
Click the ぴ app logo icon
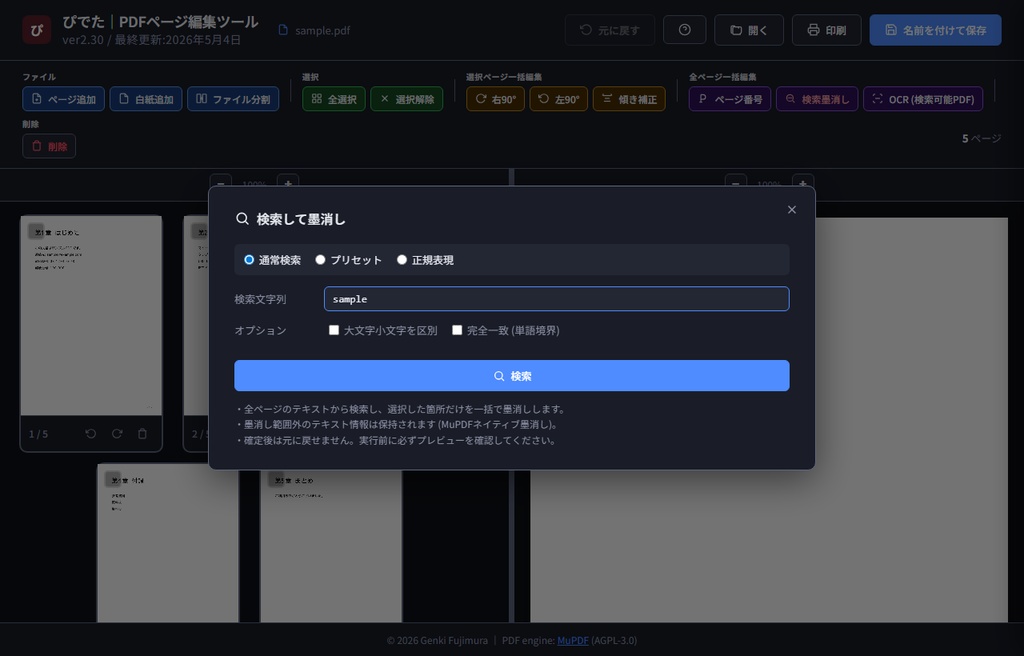tap(37, 30)
